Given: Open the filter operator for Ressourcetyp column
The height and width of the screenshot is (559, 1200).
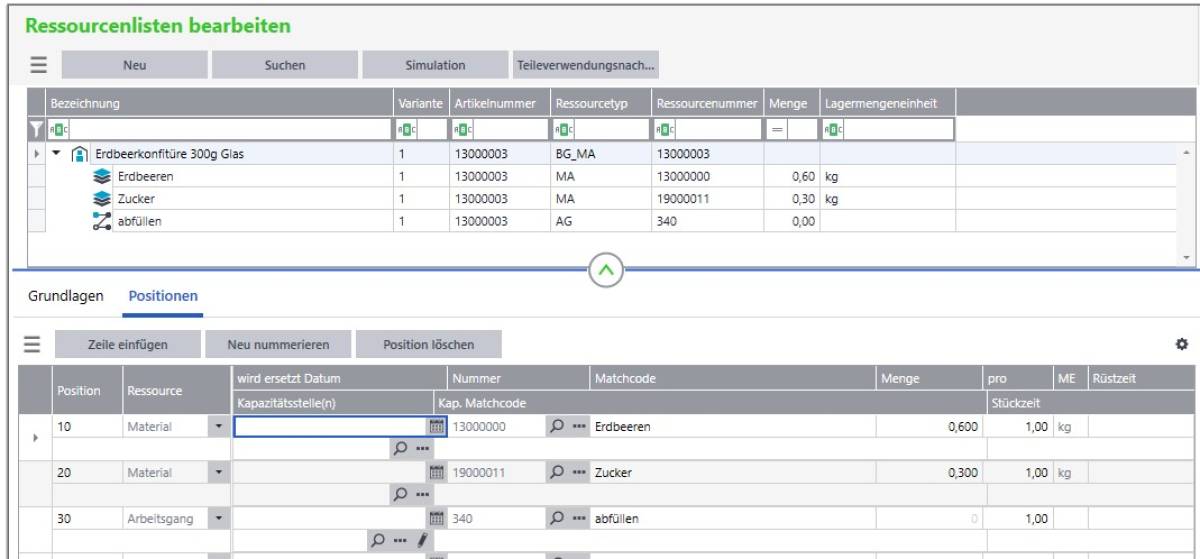Looking at the screenshot, I should [563, 129].
